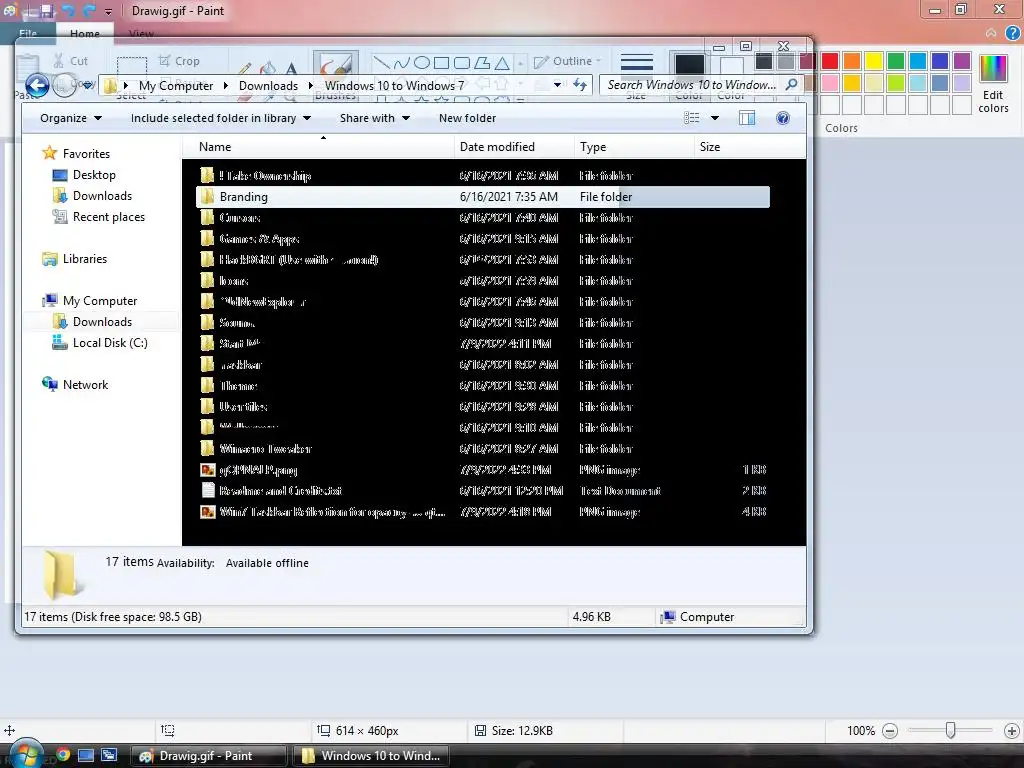Open Edit colors in Paint
The height and width of the screenshot is (768, 1024).
click(x=993, y=84)
